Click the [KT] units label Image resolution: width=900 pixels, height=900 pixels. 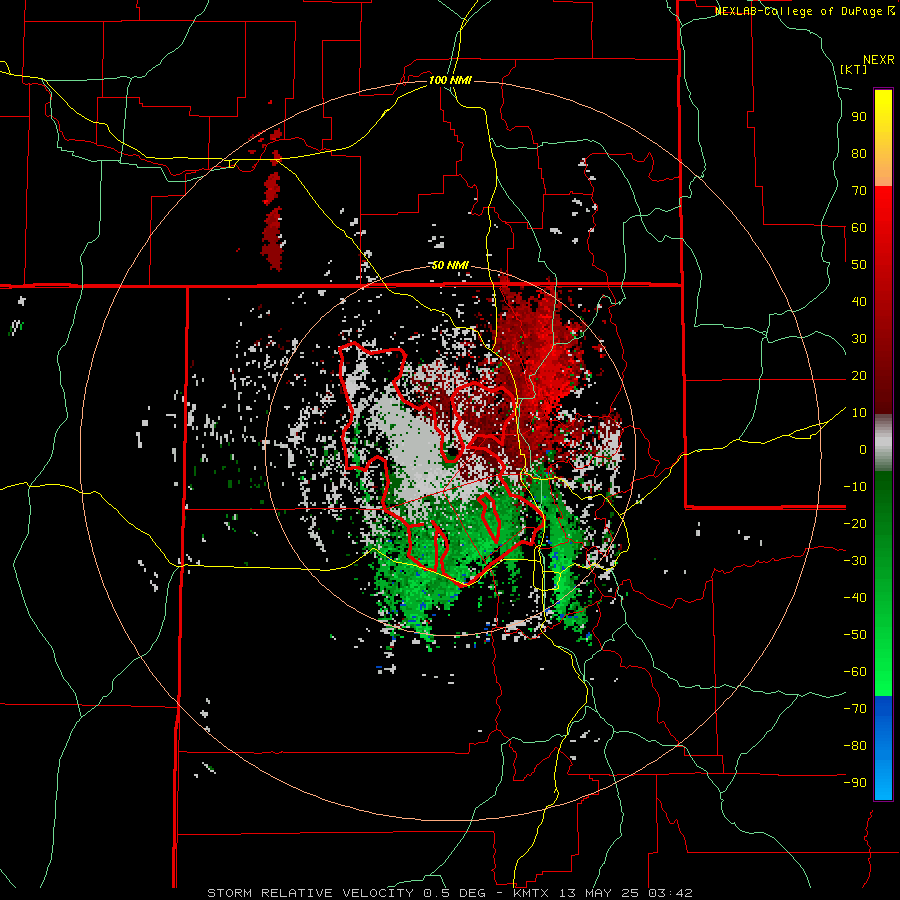[x=854, y=69]
